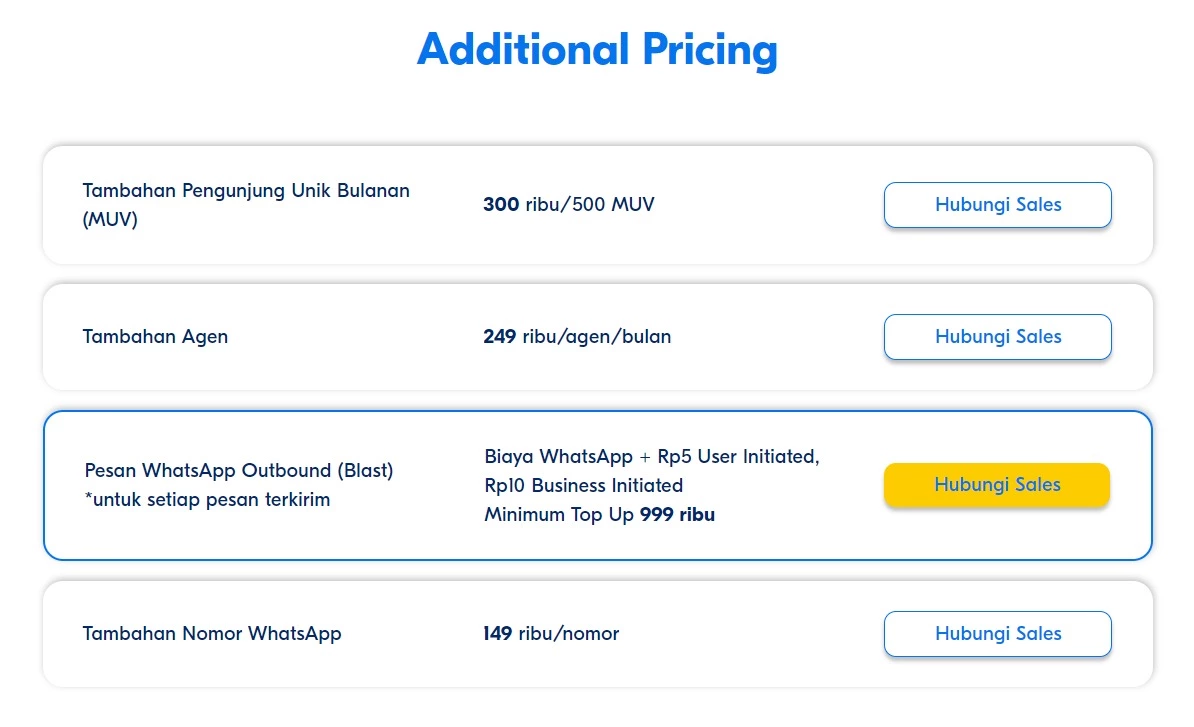Click the 249 ribu/agen/bulan price

577,337
